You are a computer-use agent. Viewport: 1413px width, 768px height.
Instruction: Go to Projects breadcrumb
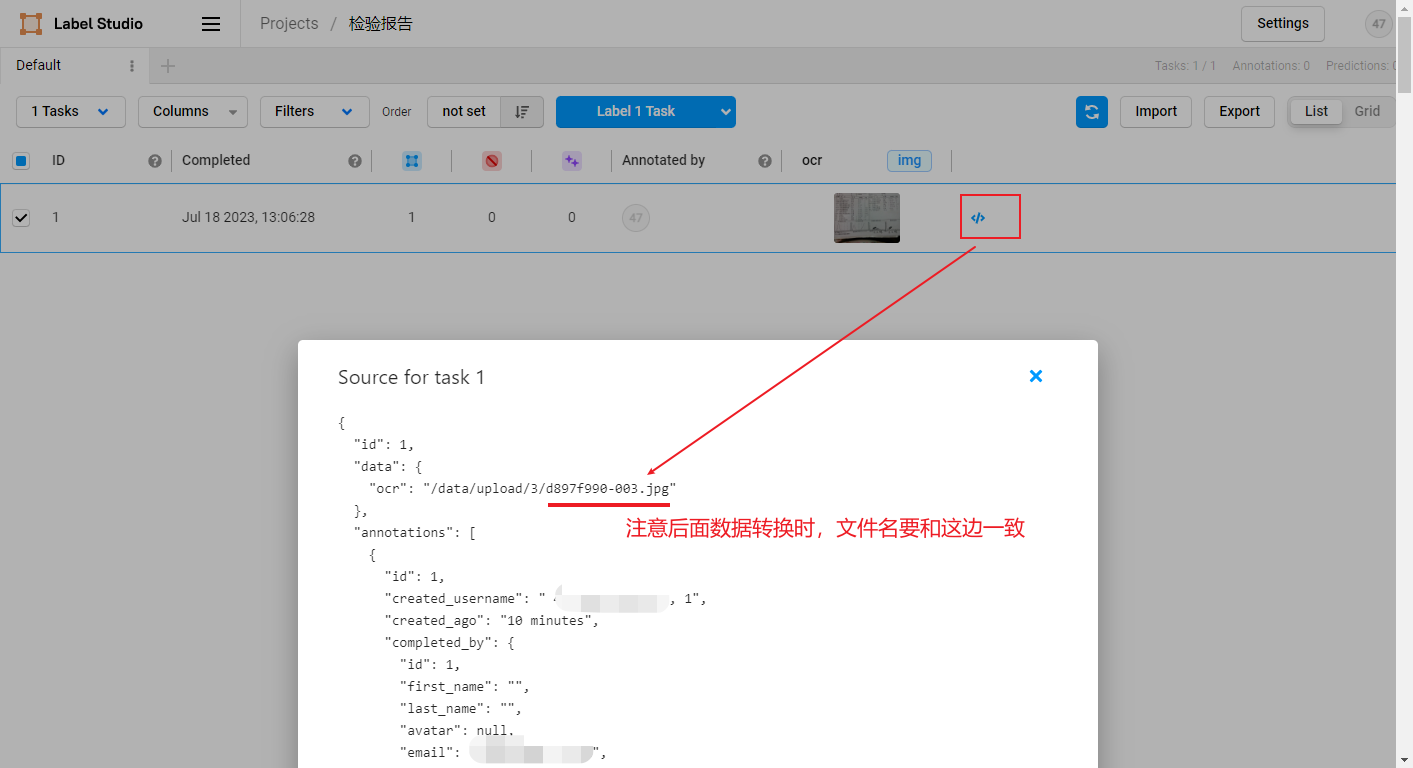pos(289,24)
